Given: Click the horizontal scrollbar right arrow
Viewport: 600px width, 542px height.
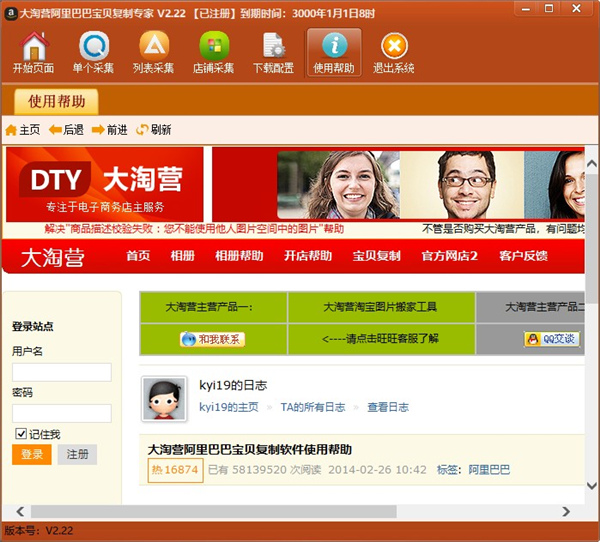Looking at the screenshot, I should pyautogui.click(x=566, y=511).
